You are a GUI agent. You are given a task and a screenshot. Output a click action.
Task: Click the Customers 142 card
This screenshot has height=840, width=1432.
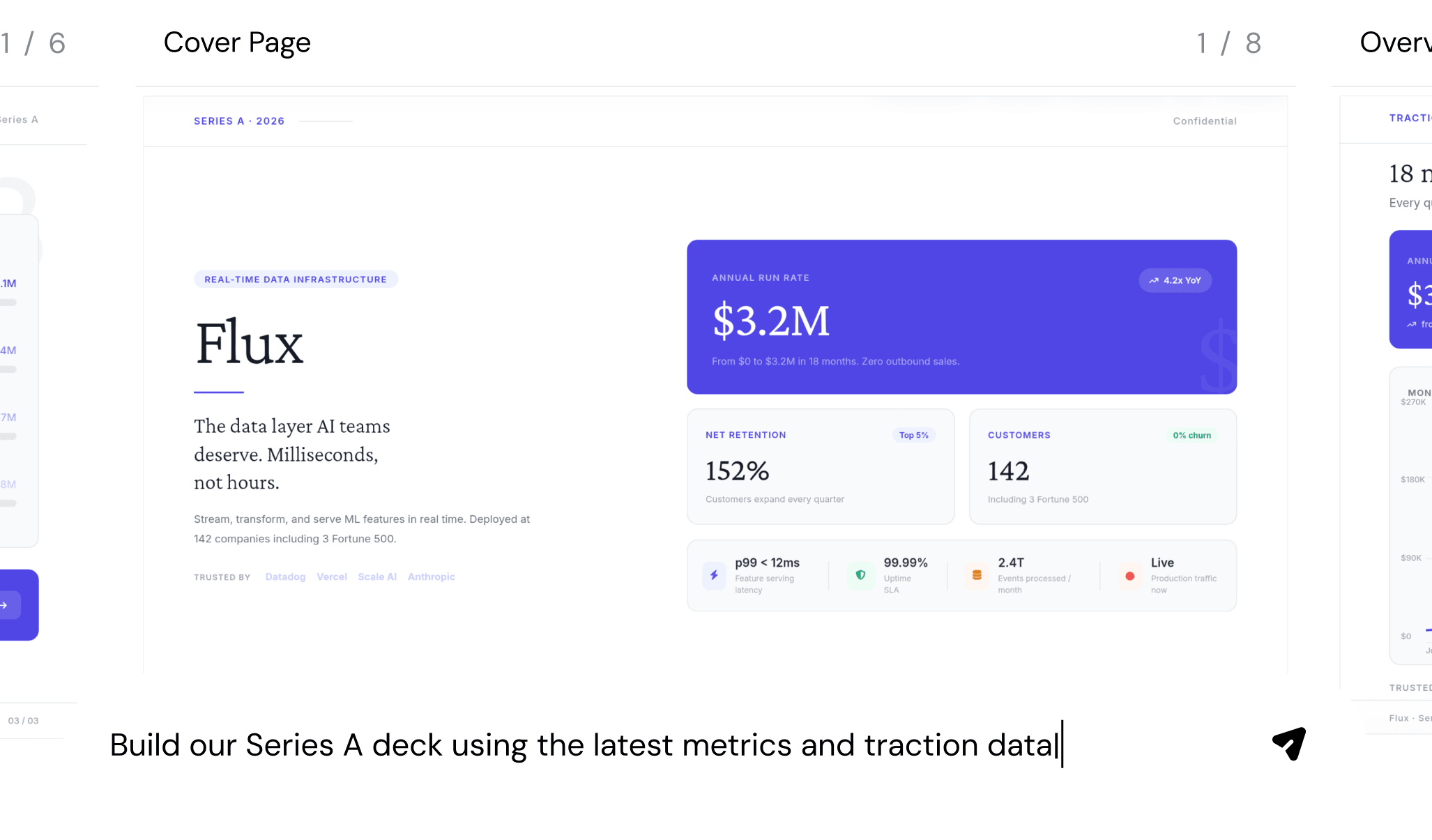1102,466
